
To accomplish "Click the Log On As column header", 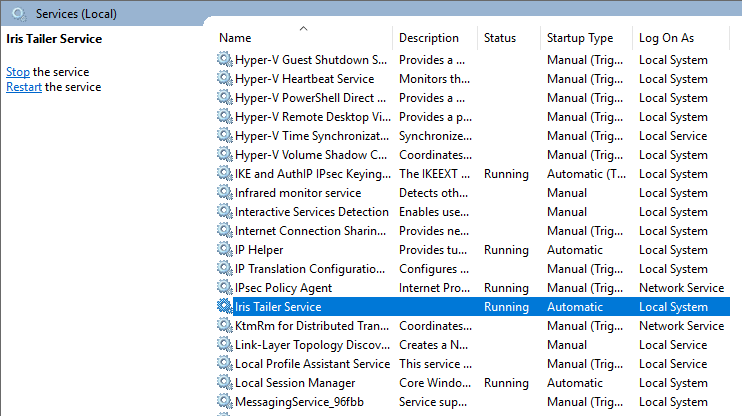I will point(666,38).
